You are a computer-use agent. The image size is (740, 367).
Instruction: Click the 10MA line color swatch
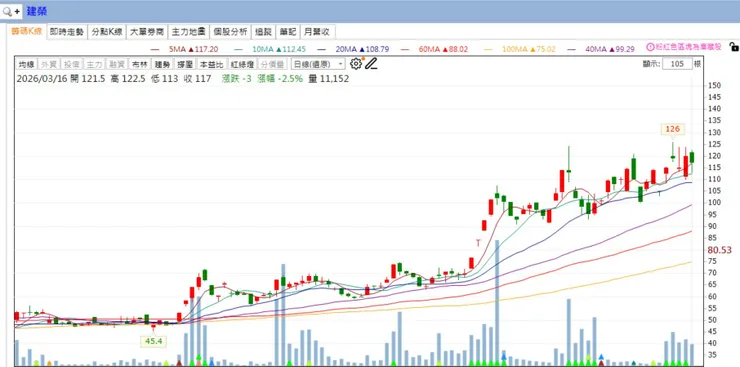[238, 49]
